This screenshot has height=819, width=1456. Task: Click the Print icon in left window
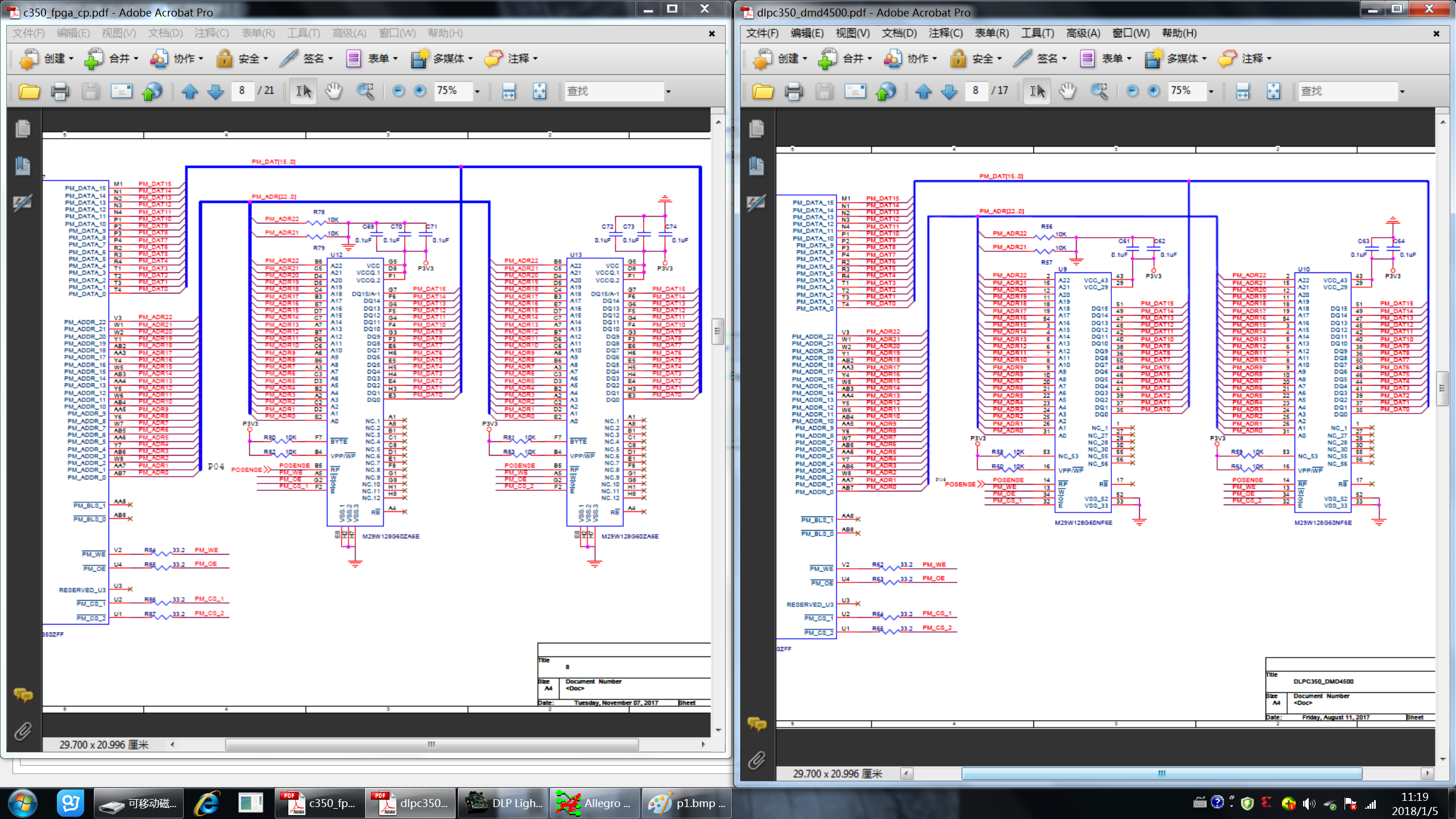60,91
